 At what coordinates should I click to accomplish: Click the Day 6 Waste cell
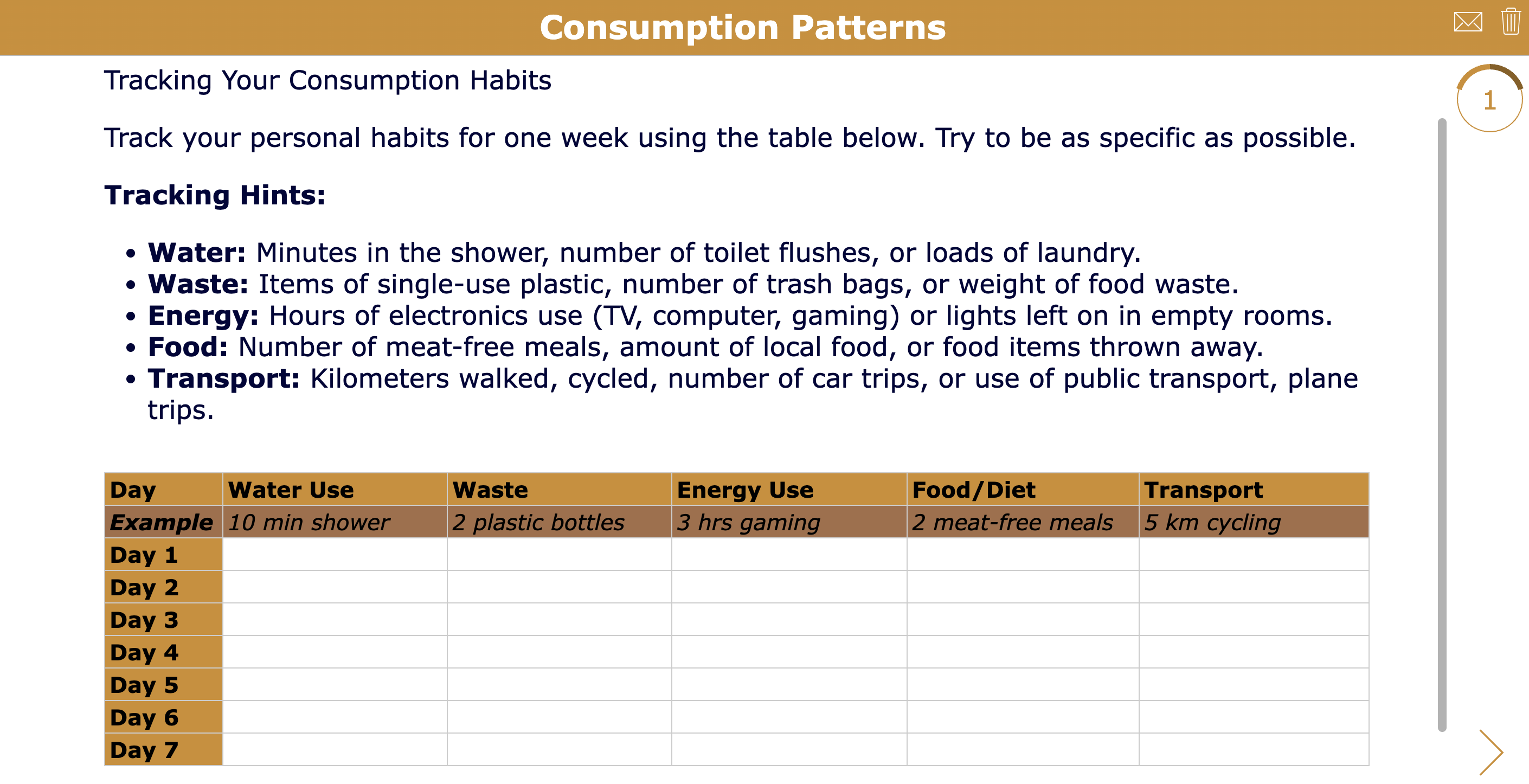click(558, 717)
